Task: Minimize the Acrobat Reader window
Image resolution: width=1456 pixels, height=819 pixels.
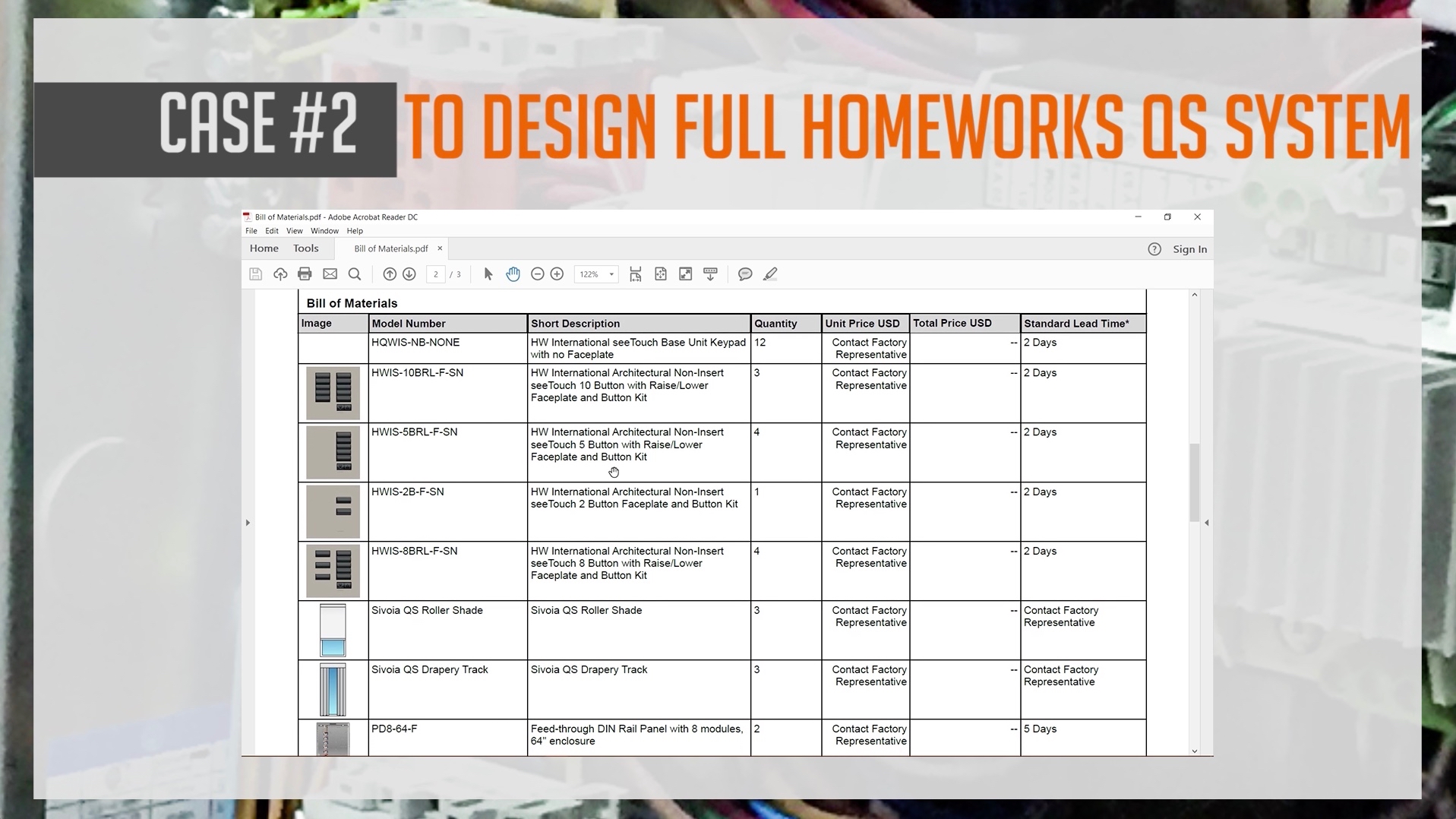Action: (1138, 217)
